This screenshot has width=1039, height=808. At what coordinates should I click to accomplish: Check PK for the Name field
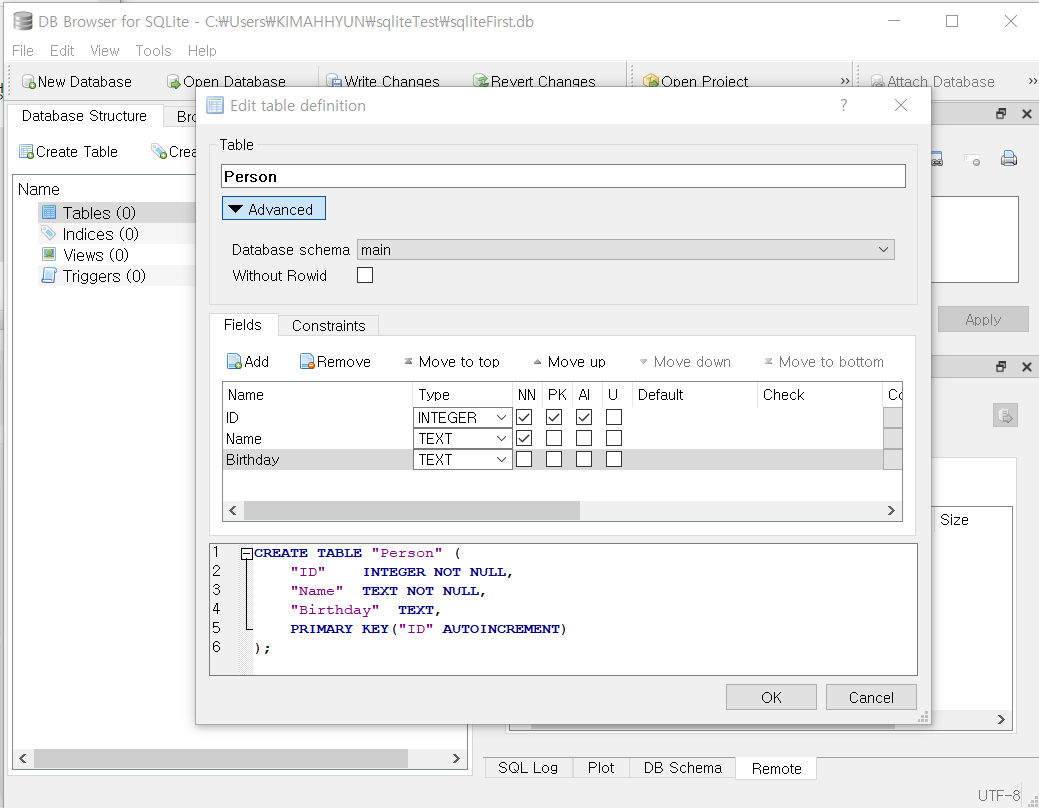click(554, 438)
